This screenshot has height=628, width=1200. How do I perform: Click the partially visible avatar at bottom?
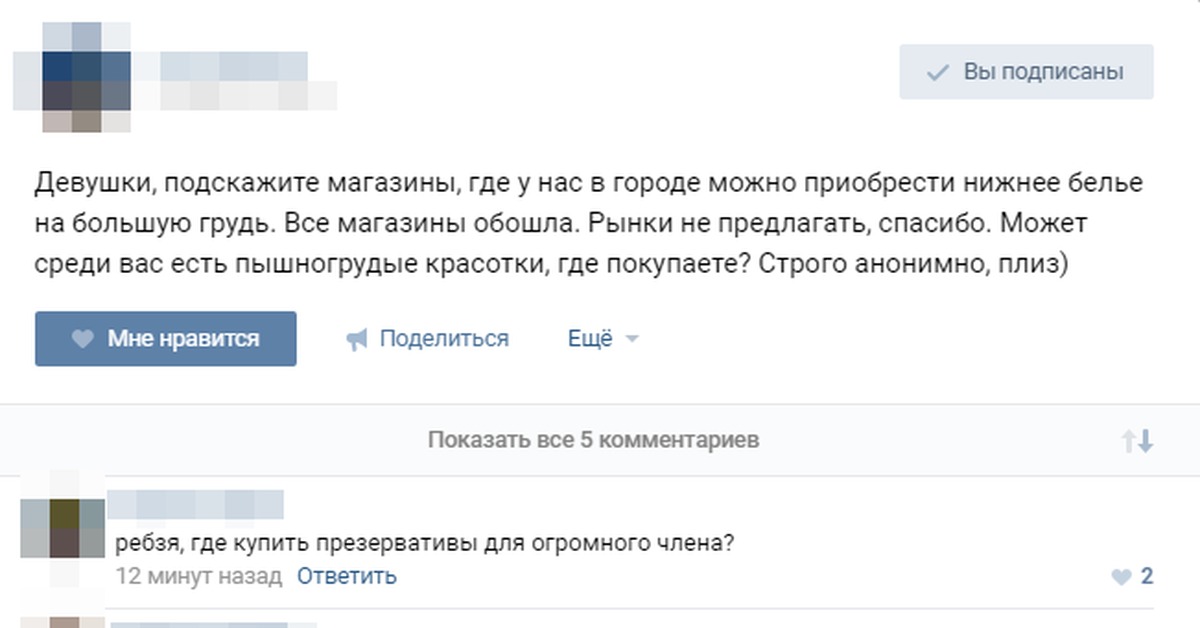coord(64,622)
